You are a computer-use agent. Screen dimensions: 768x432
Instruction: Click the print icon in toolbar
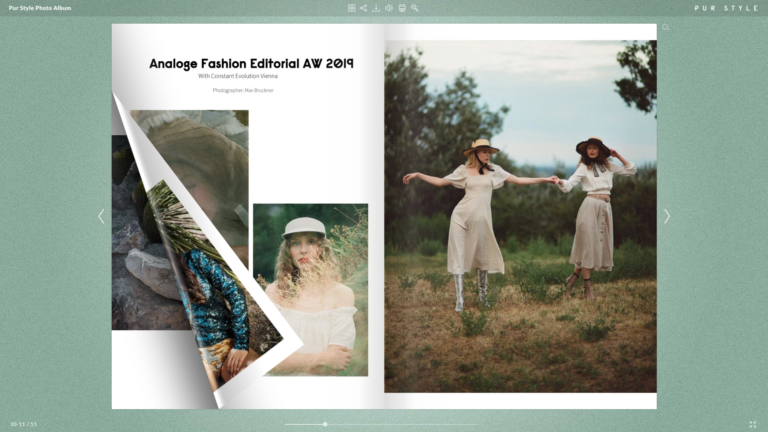pyautogui.click(x=402, y=8)
